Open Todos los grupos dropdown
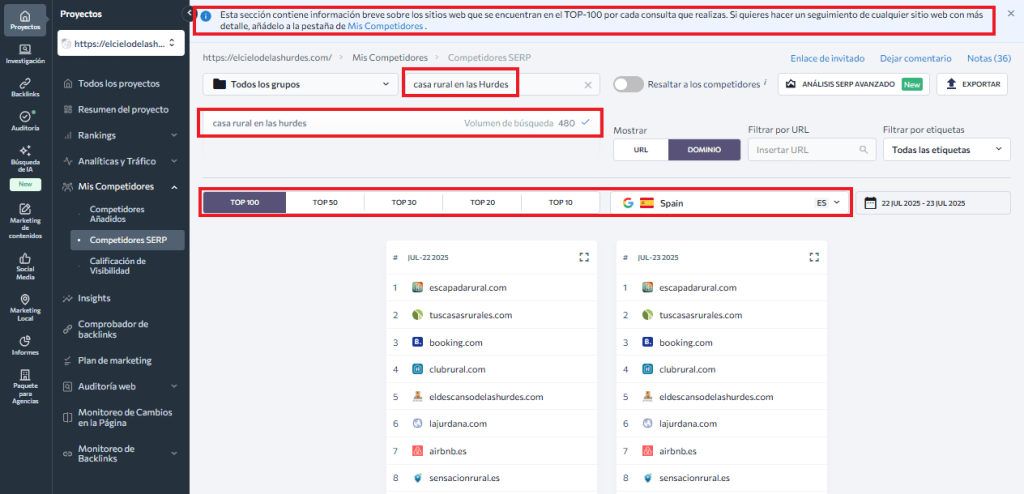The width and height of the screenshot is (1024, 494). coord(300,84)
